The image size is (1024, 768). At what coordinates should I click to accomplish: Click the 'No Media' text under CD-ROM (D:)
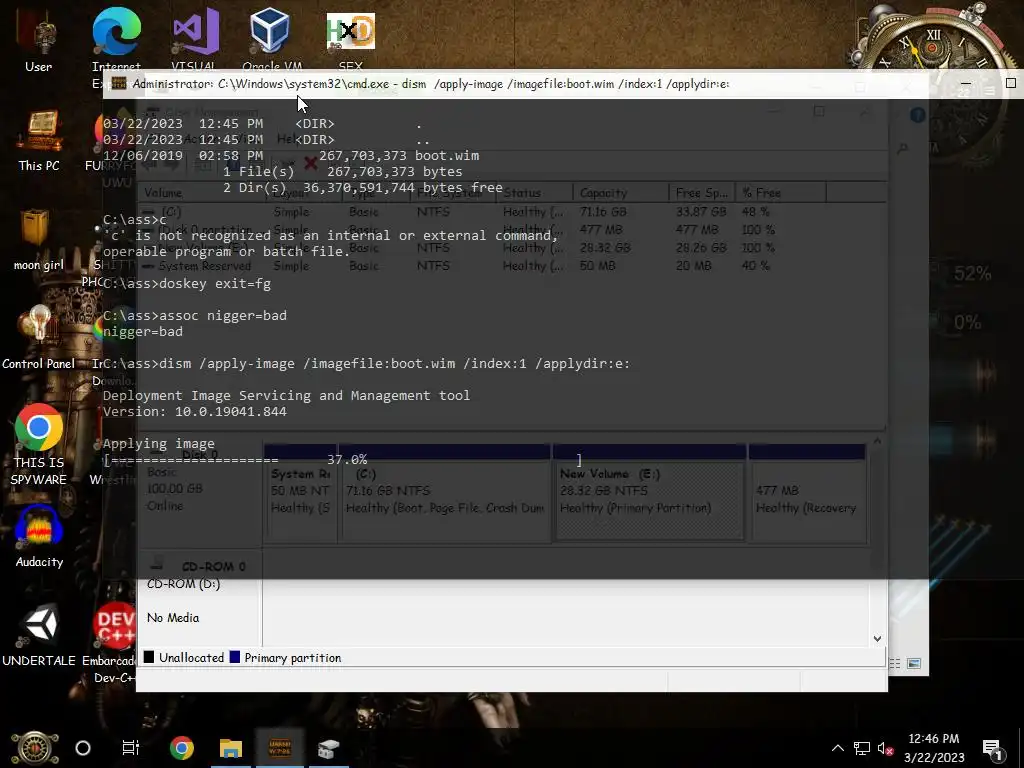click(173, 617)
